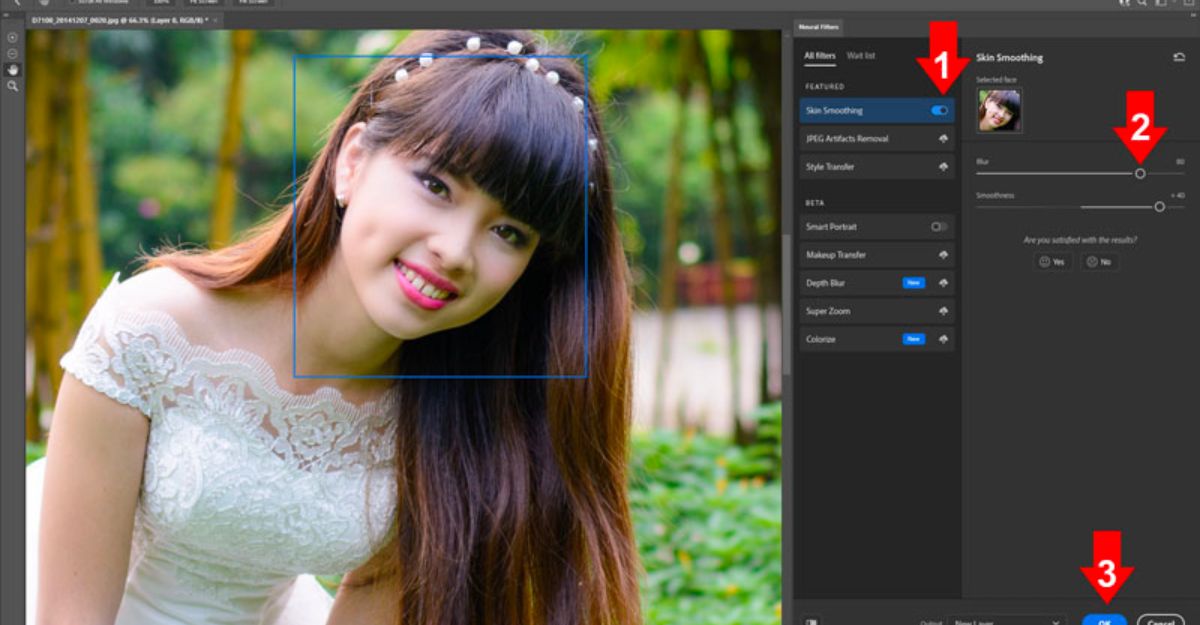Click the Blur slider handle
Image resolution: width=1200 pixels, height=625 pixels.
tap(1140, 173)
